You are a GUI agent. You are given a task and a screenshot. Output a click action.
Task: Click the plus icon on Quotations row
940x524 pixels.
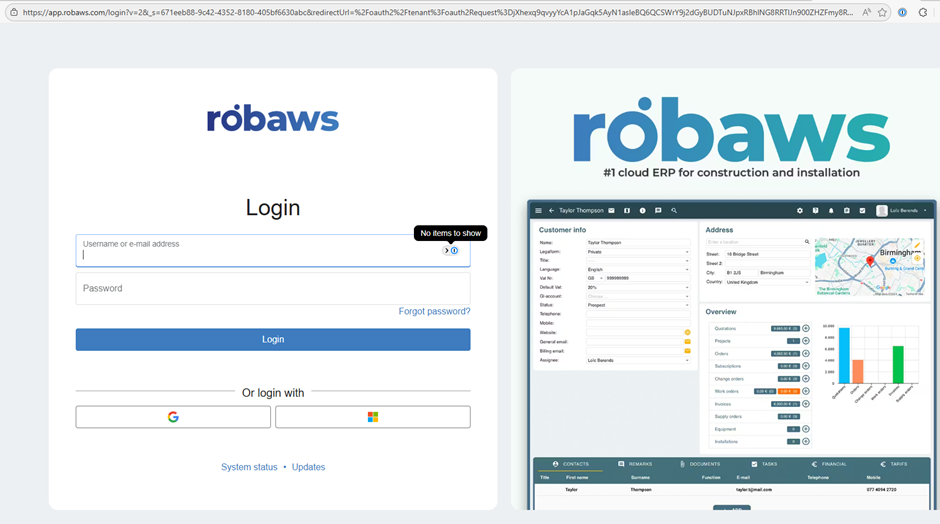pos(806,329)
